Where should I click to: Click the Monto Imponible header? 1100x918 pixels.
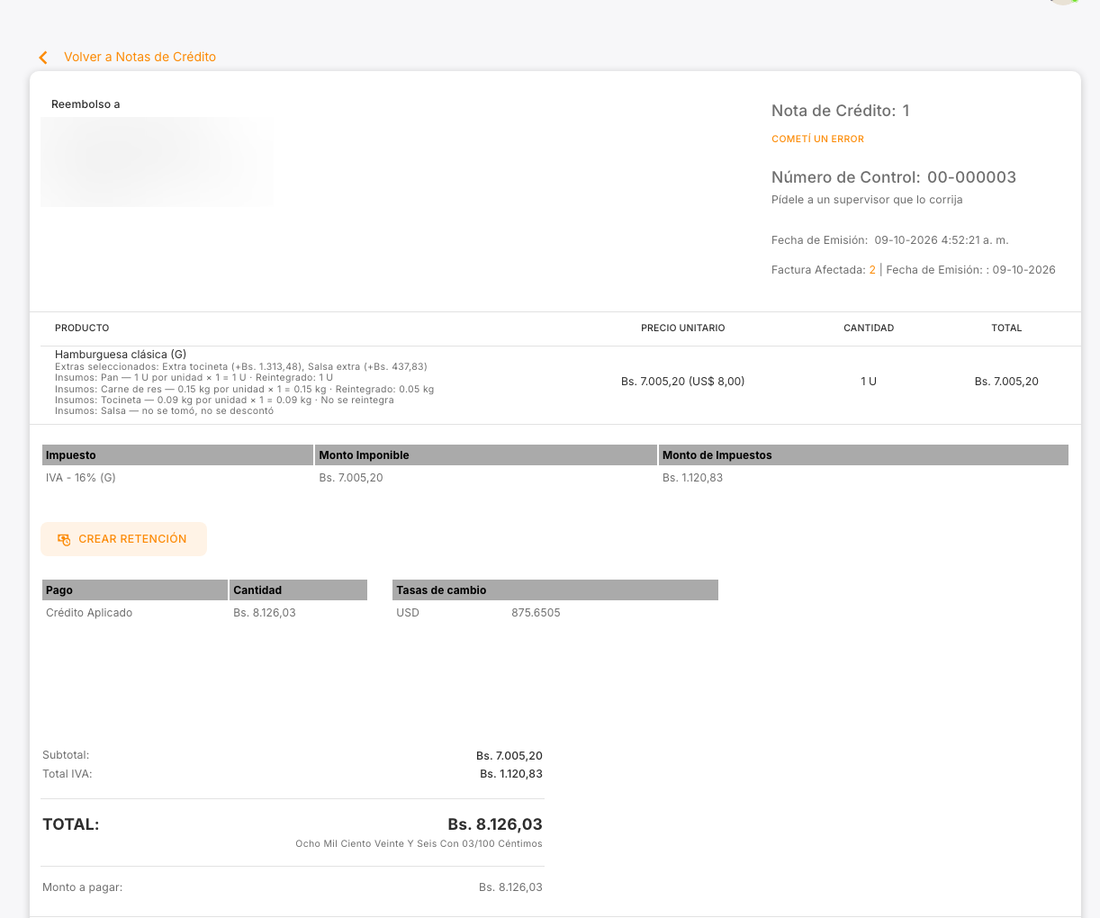(x=485, y=455)
